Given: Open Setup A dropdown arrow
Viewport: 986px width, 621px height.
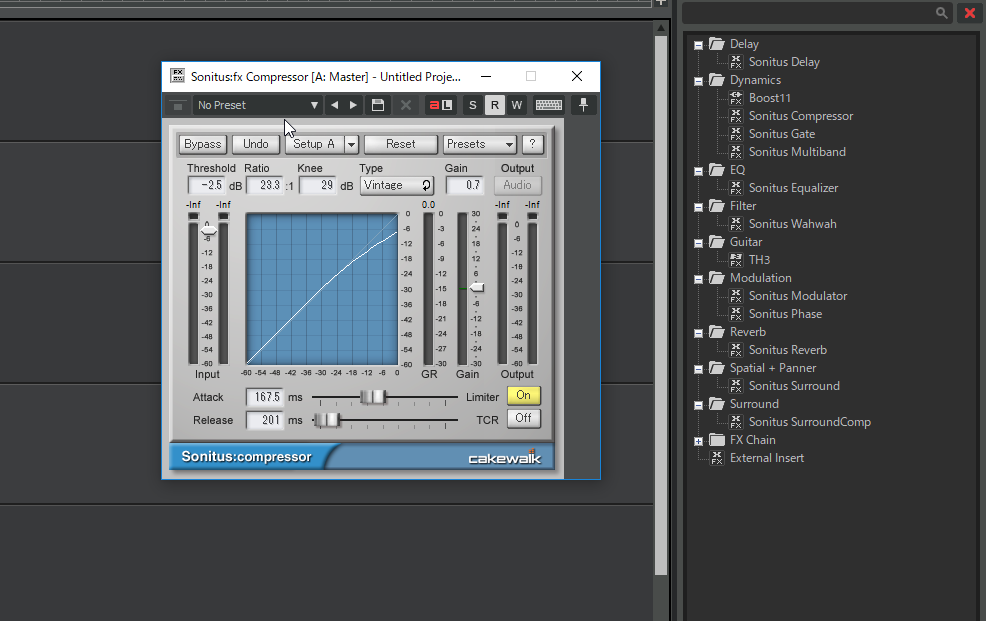Looking at the screenshot, I should click(352, 145).
